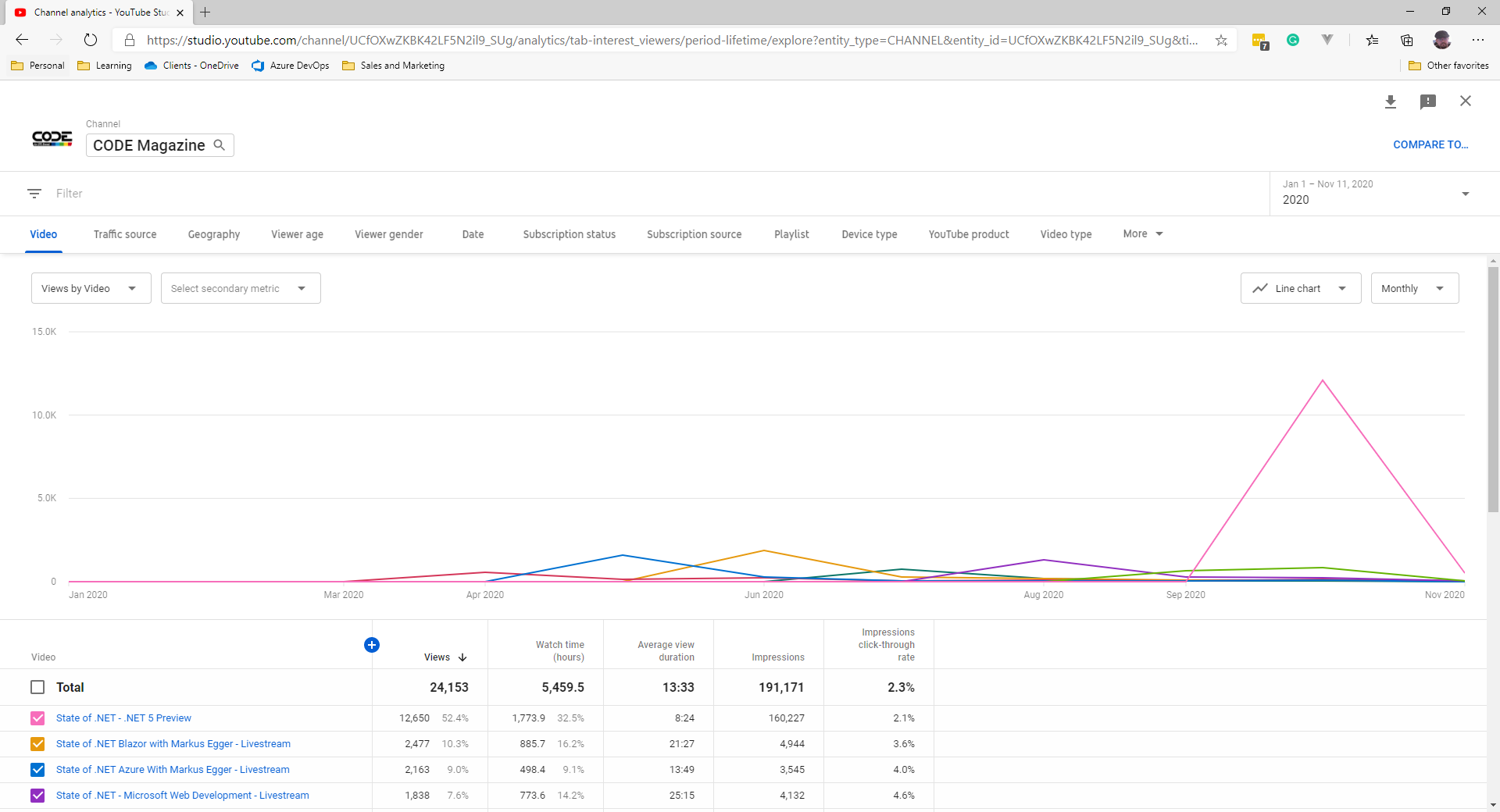Image resolution: width=1500 pixels, height=812 pixels.
Task: Click the Impressions column header
Action: (x=778, y=657)
